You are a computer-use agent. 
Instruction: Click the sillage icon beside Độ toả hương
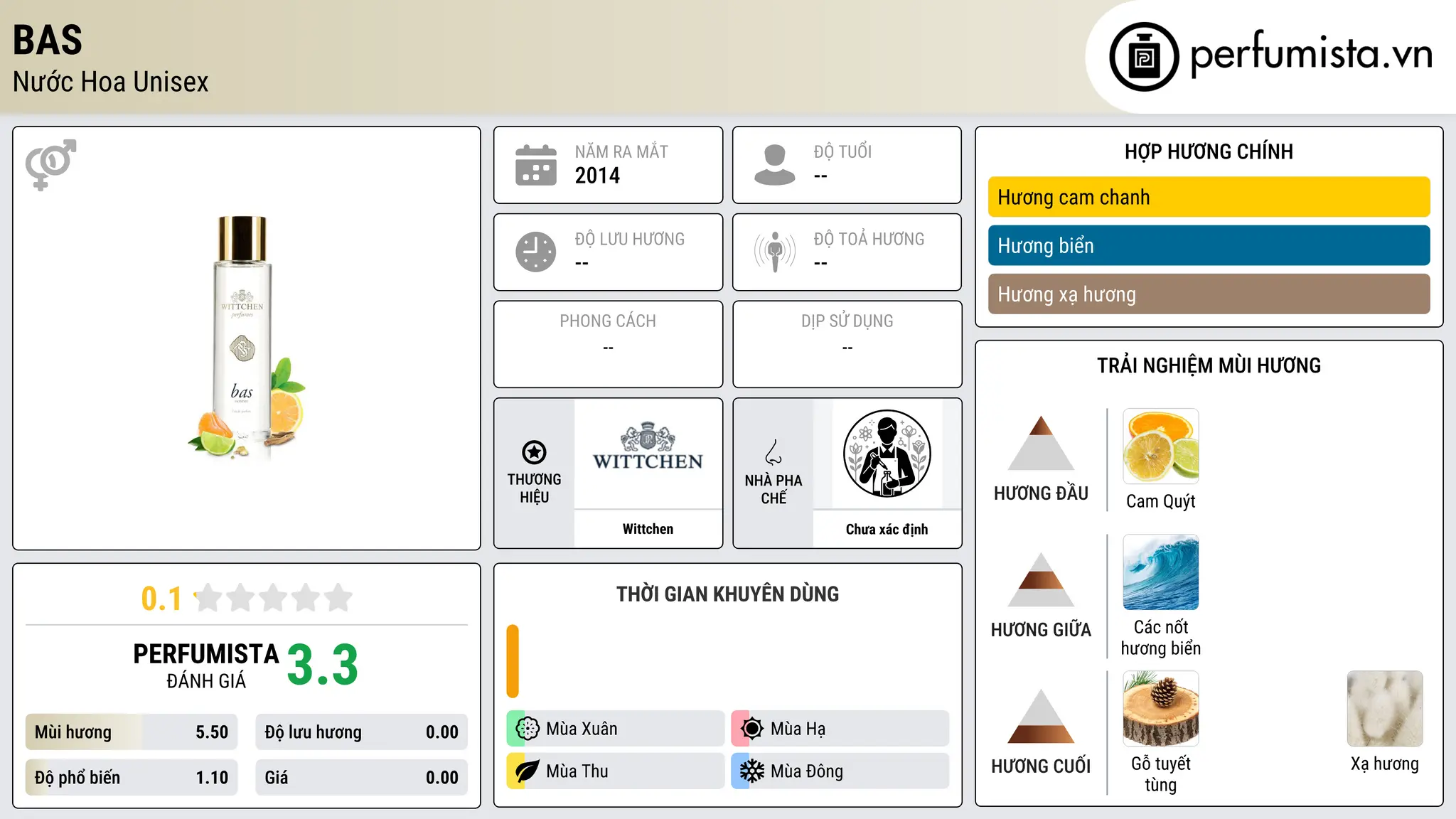pyautogui.click(x=775, y=252)
